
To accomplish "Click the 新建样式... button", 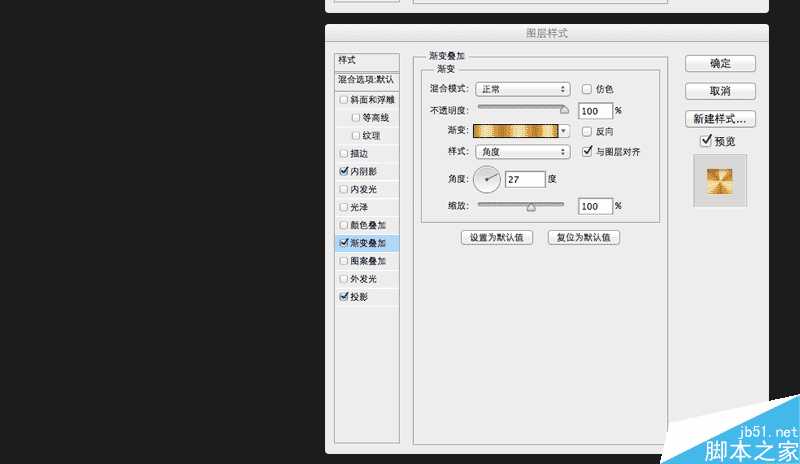I will 720,119.
